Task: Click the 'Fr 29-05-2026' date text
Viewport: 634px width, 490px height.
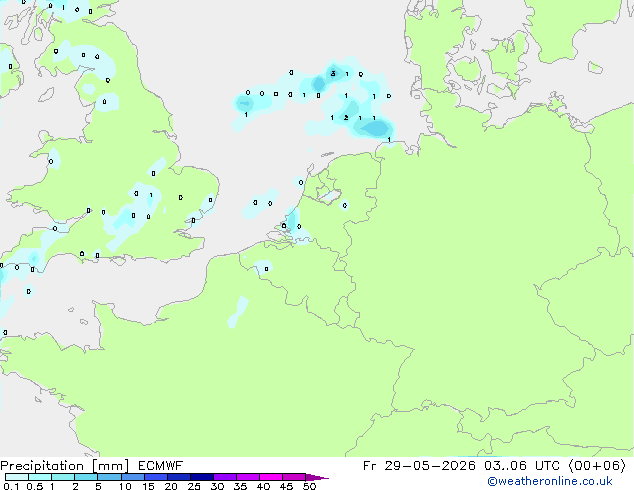Action: coord(419,465)
